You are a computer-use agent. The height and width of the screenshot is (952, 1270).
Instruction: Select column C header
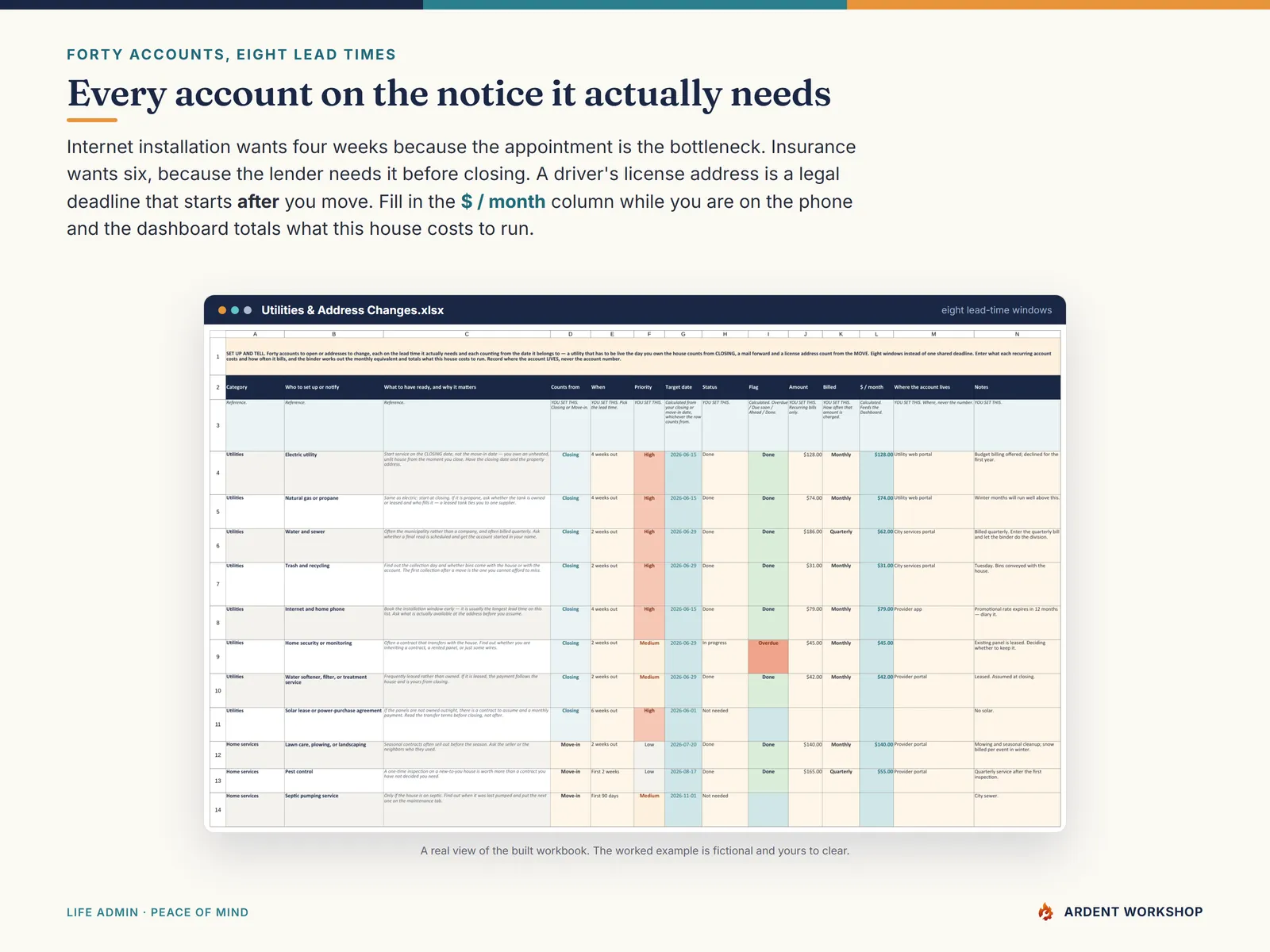(467, 334)
